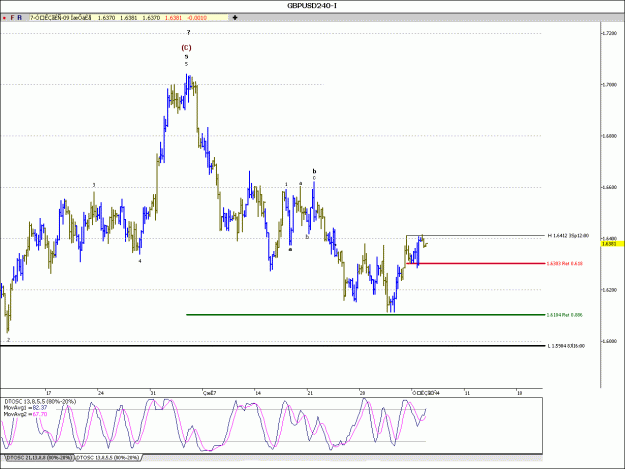Click the DTOSC 13,8,5,5 (80%-20%) indicator title

(40, 402)
